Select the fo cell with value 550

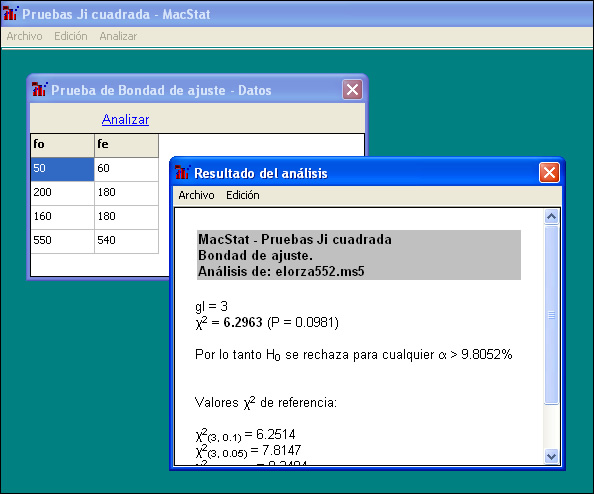pyautogui.click(x=63, y=241)
